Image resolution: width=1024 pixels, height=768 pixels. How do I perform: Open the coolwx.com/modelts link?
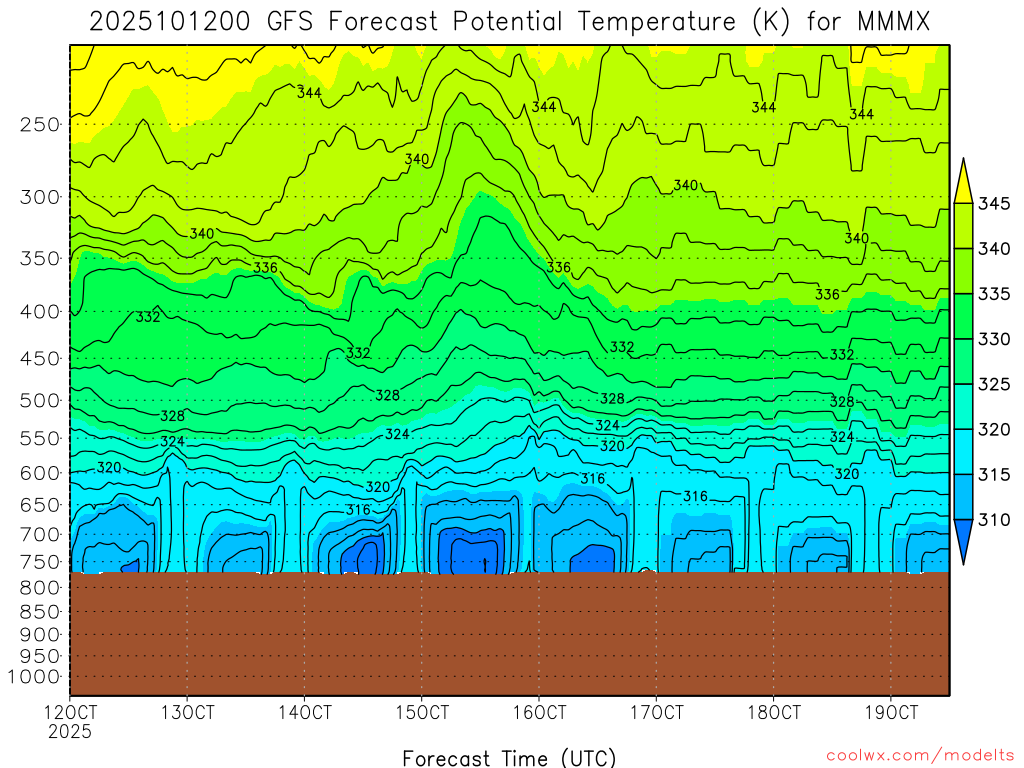tap(920, 755)
